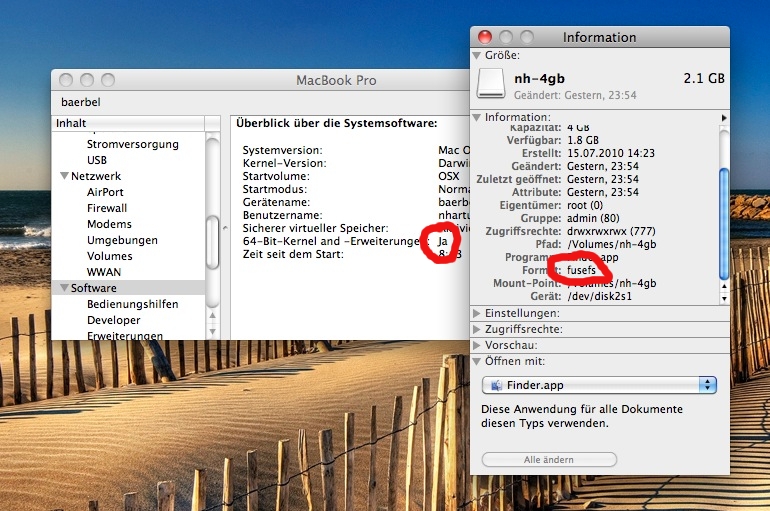Open the Finder.app application dropdown
The height and width of the screenshot is (511, 770).
click(599, 385)
